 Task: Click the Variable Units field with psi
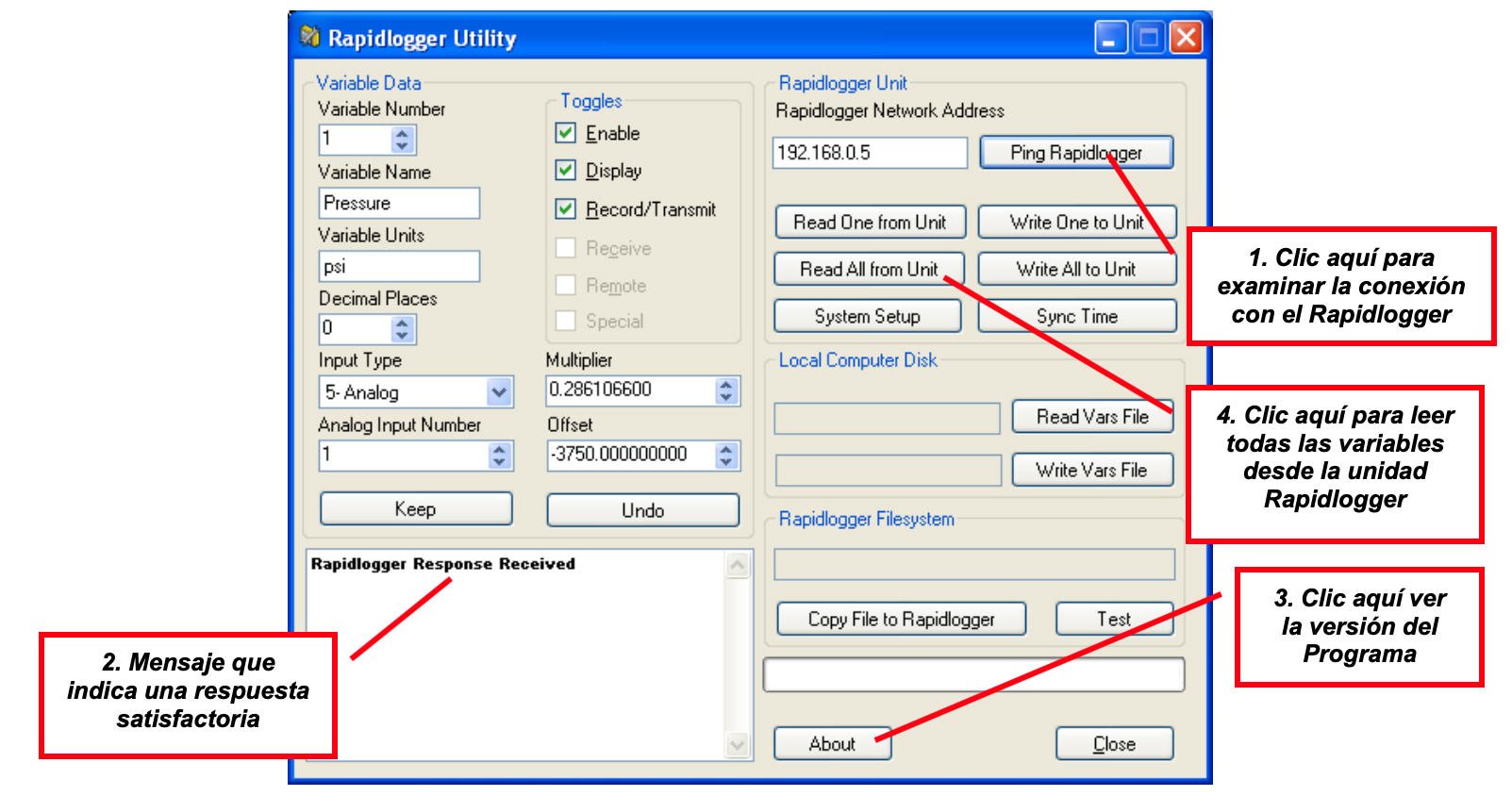pos(400,266)
